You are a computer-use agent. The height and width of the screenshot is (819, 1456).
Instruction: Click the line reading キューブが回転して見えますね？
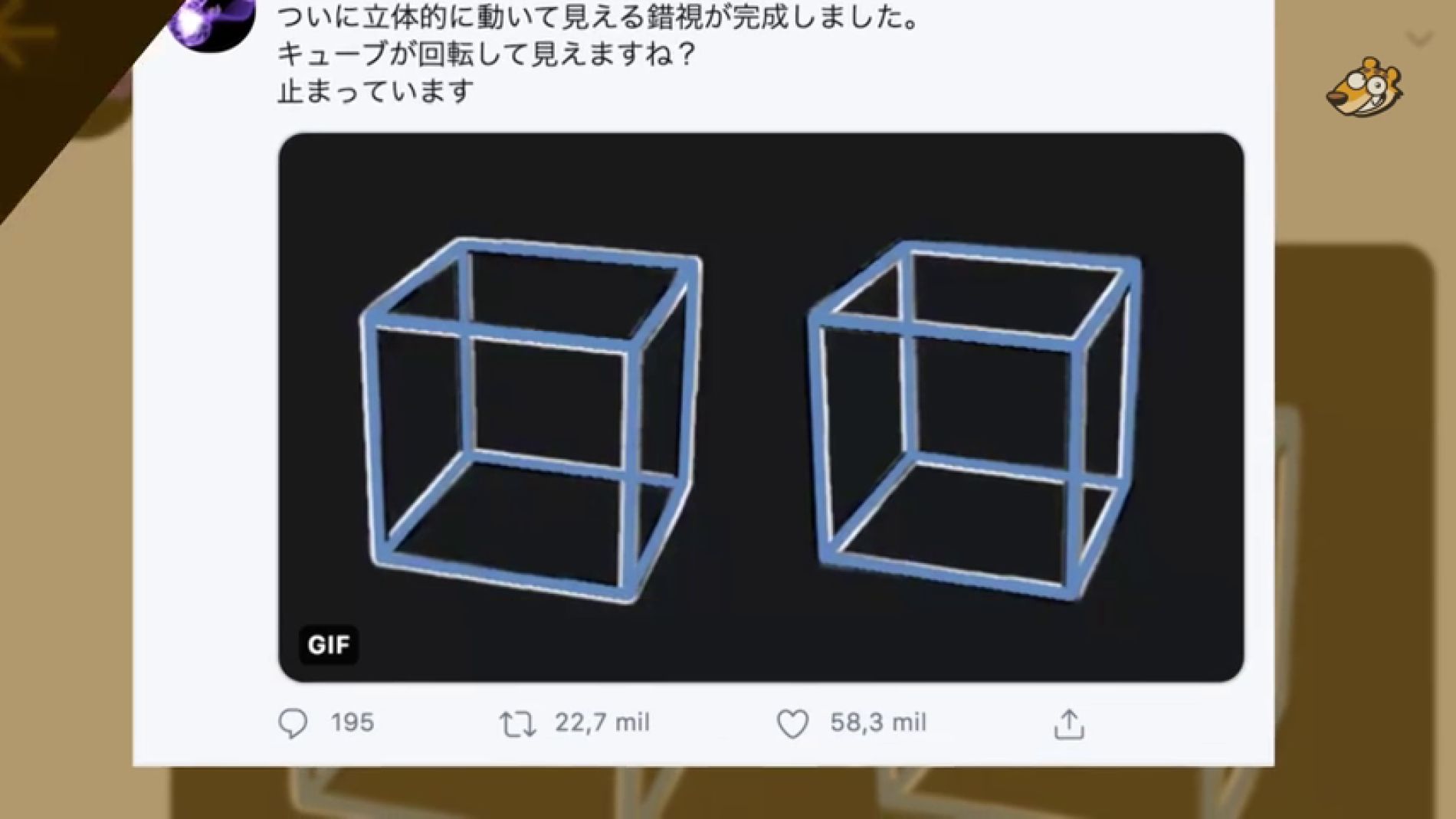[x=487, y=54]
